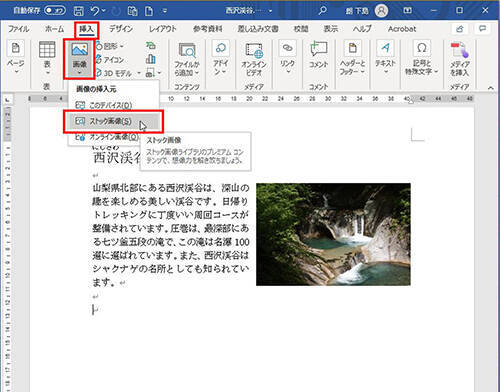Open the 画像 (Pictures) insert button
500x392 pixels.
(x=80, y=59)
